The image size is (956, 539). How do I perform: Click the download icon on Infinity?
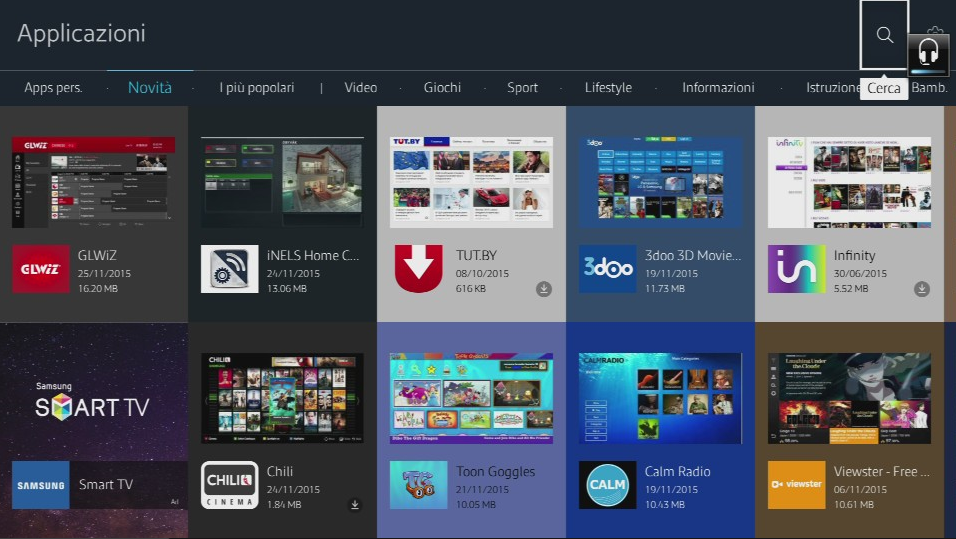point(922,289)
